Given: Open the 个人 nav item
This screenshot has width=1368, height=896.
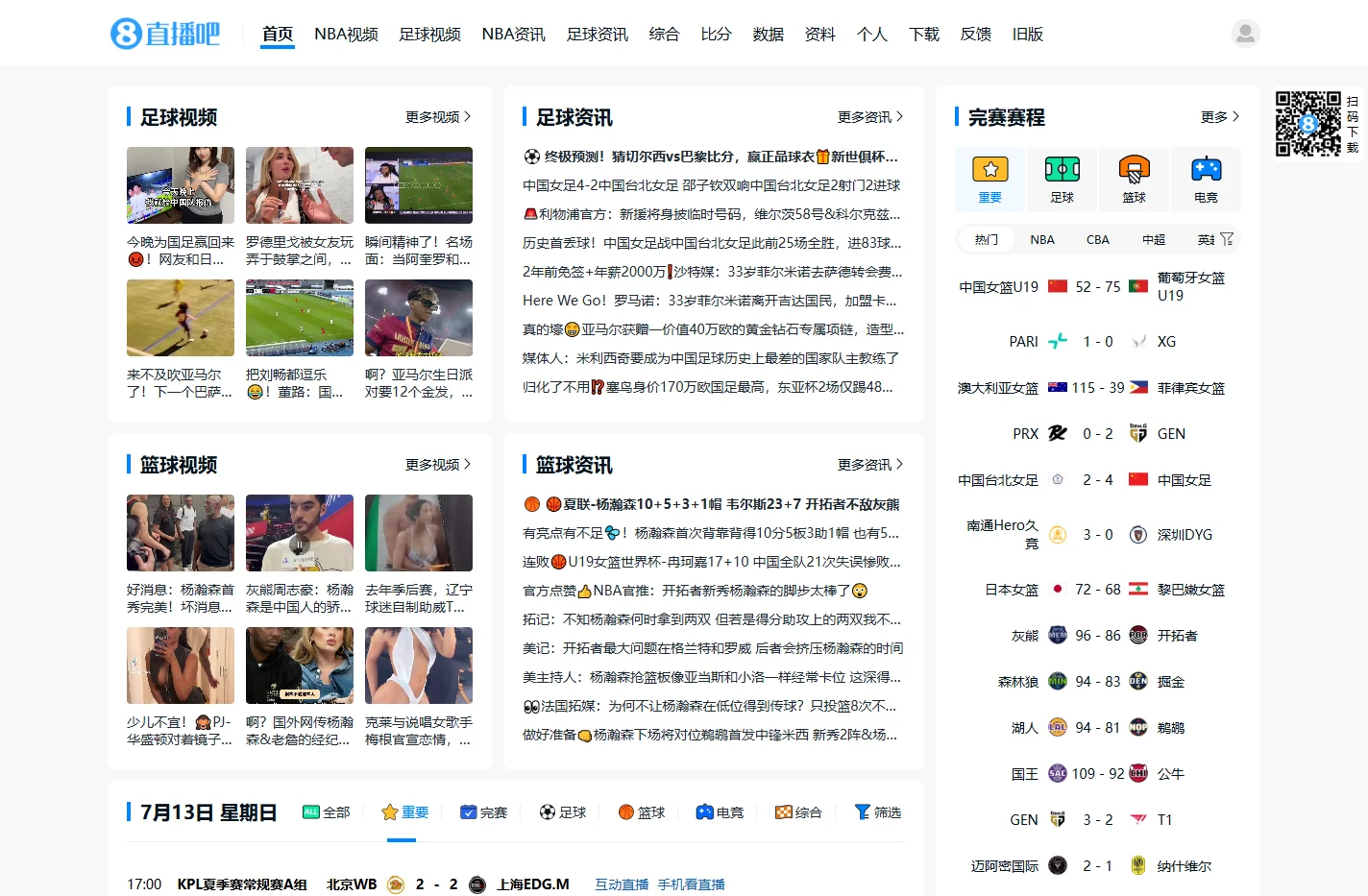Looking at the screenshot, I should [872, 34].
